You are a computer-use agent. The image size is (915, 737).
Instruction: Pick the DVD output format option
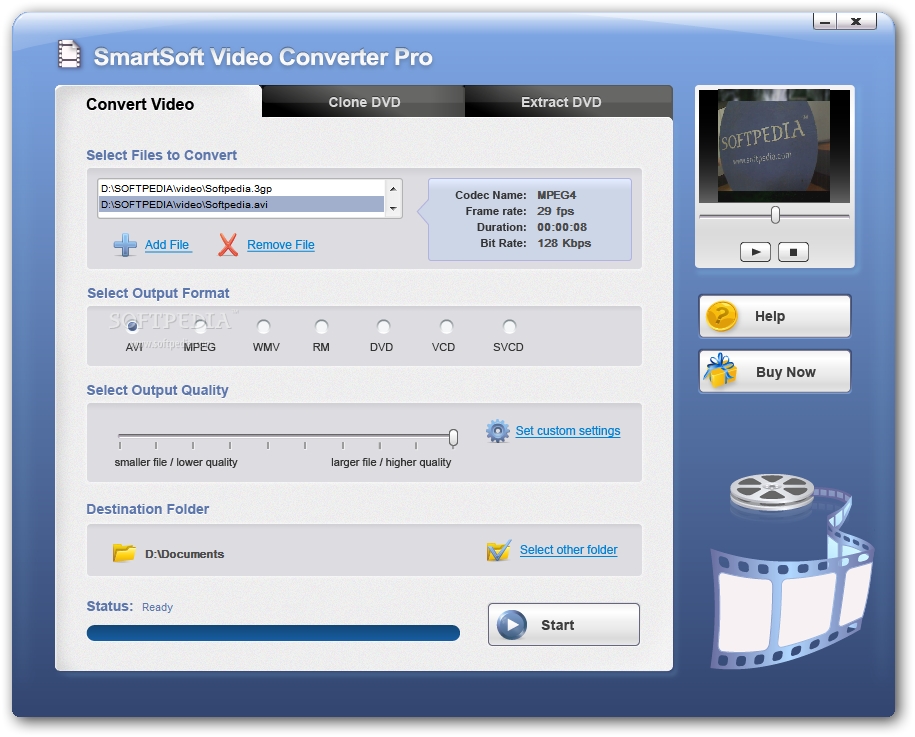point(383,326)
